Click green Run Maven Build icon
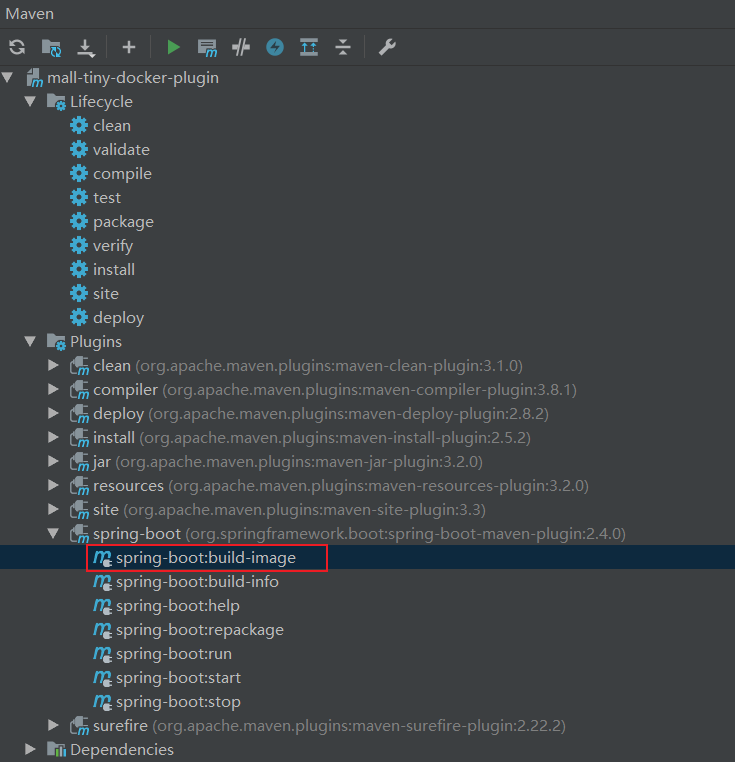Viewport: 735px width, 762px height. (173, 47)
